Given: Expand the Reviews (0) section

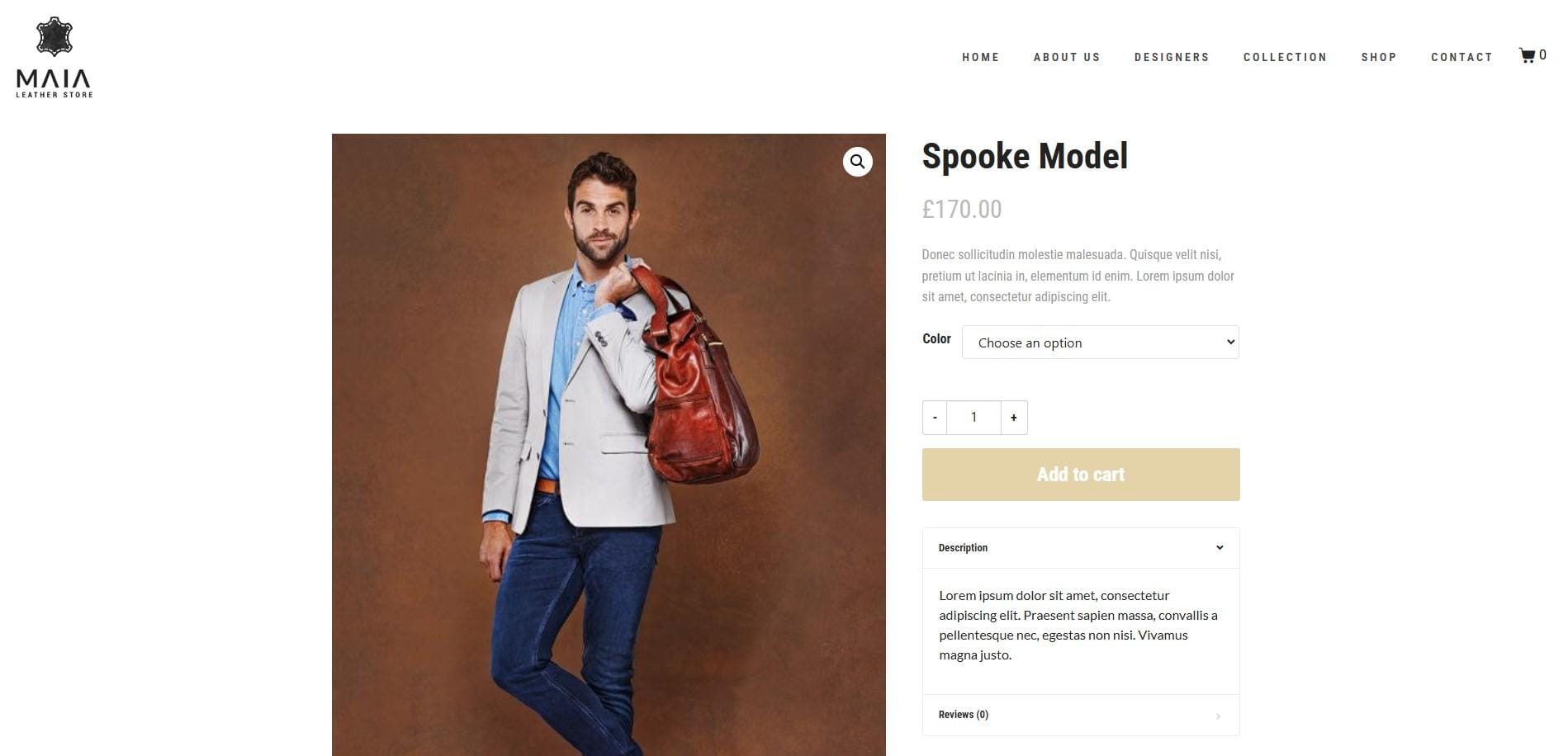Looking at the screenshot, I should (1081, 715).
